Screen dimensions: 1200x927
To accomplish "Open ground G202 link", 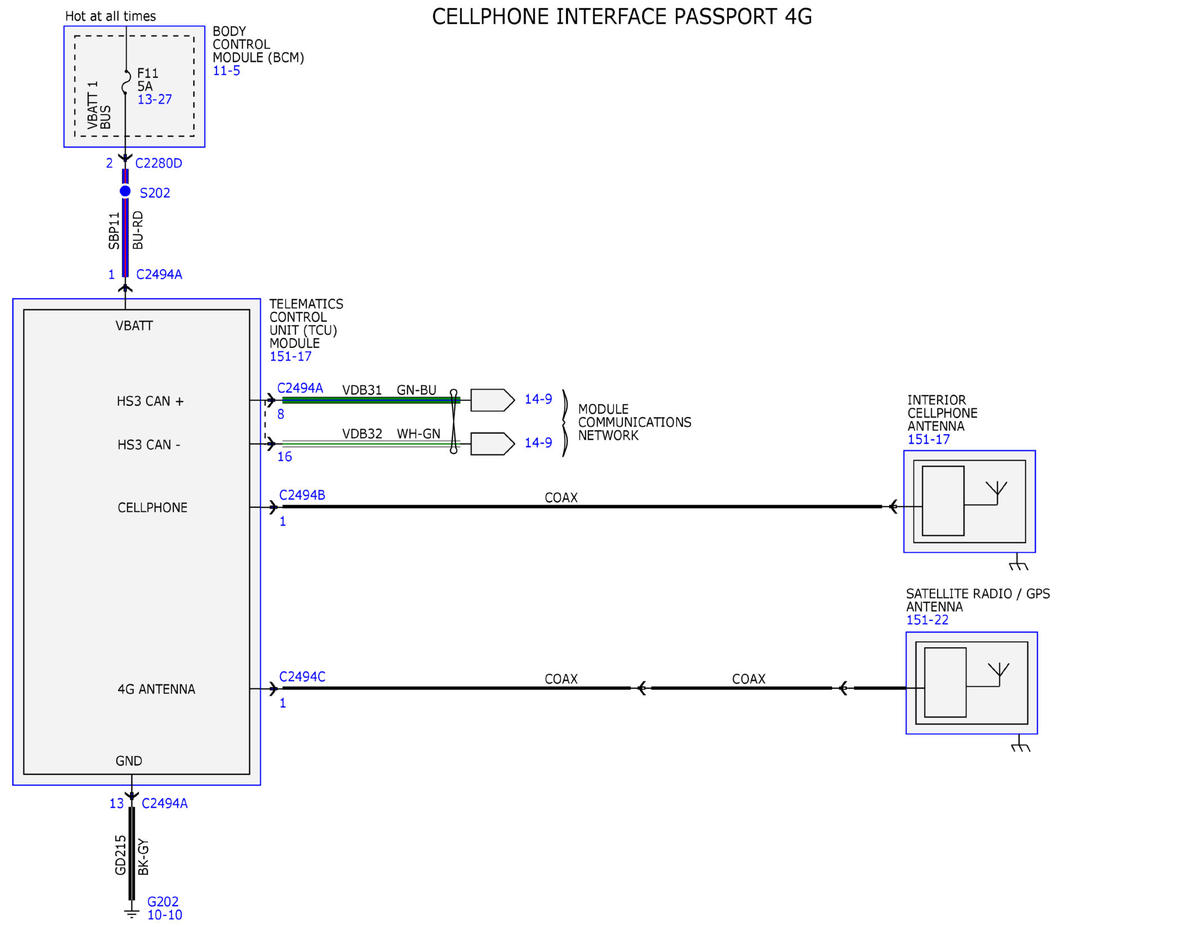I will pyautogui.click(x=163, y=901).
